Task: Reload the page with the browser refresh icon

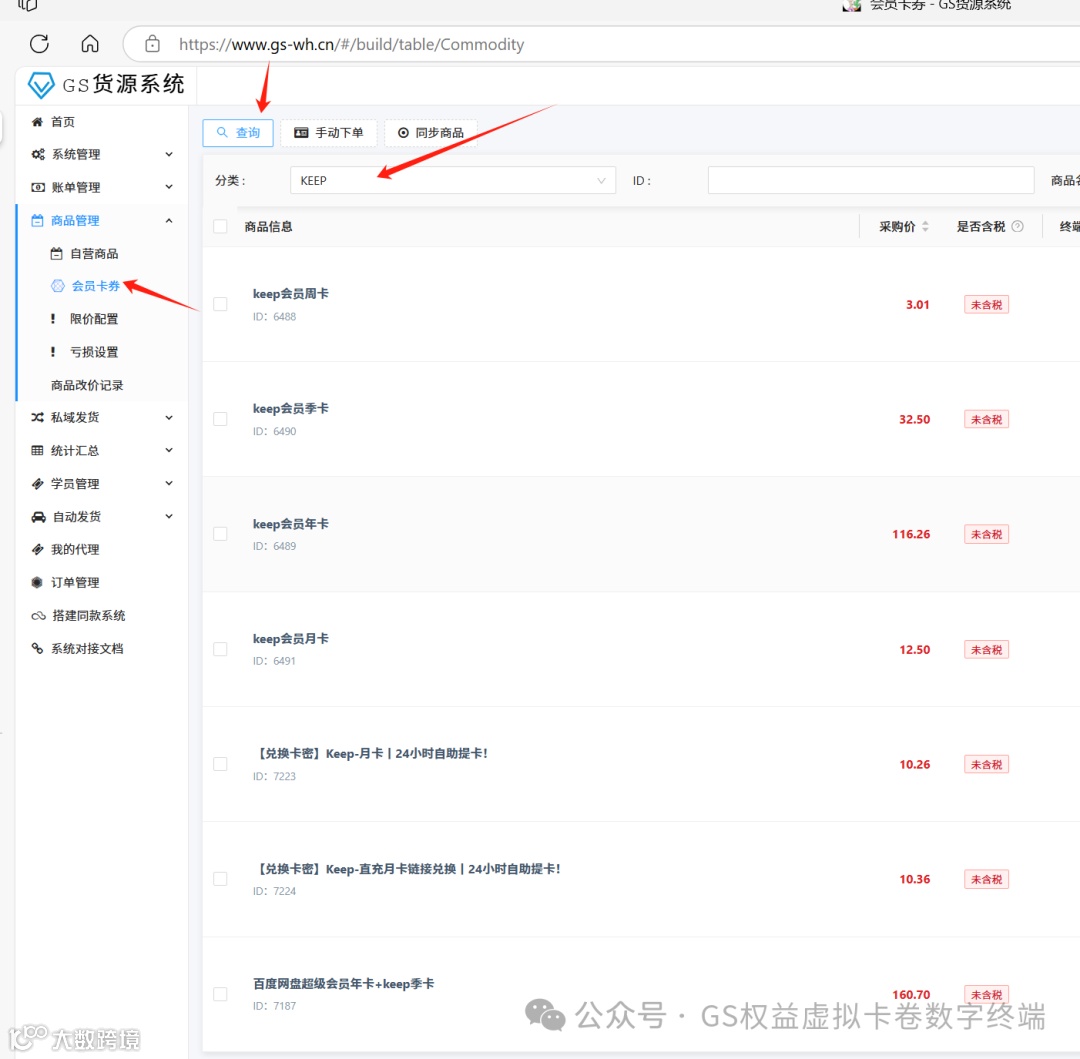Action: (x=39, y=44)
